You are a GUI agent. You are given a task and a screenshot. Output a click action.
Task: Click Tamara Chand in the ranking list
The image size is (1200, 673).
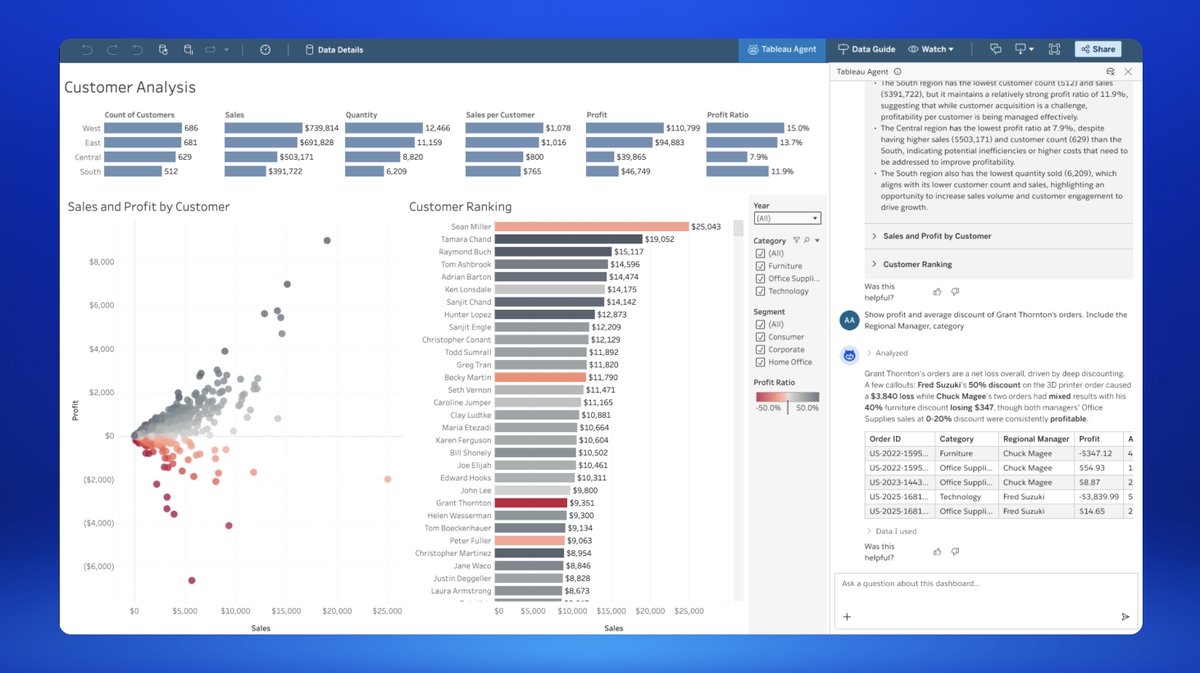coord(468,239)
